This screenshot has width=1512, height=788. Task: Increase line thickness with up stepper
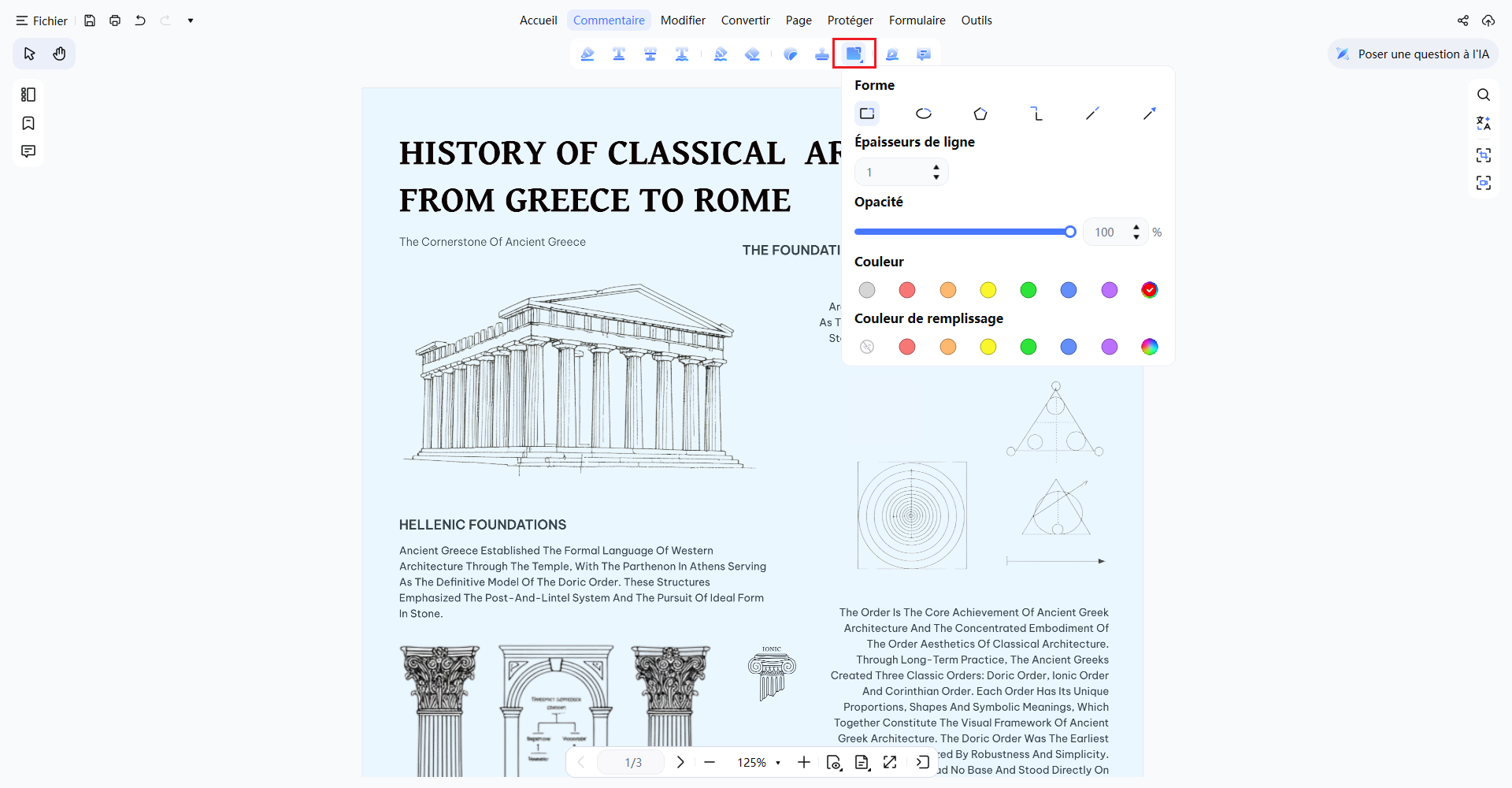coord(936,167)
